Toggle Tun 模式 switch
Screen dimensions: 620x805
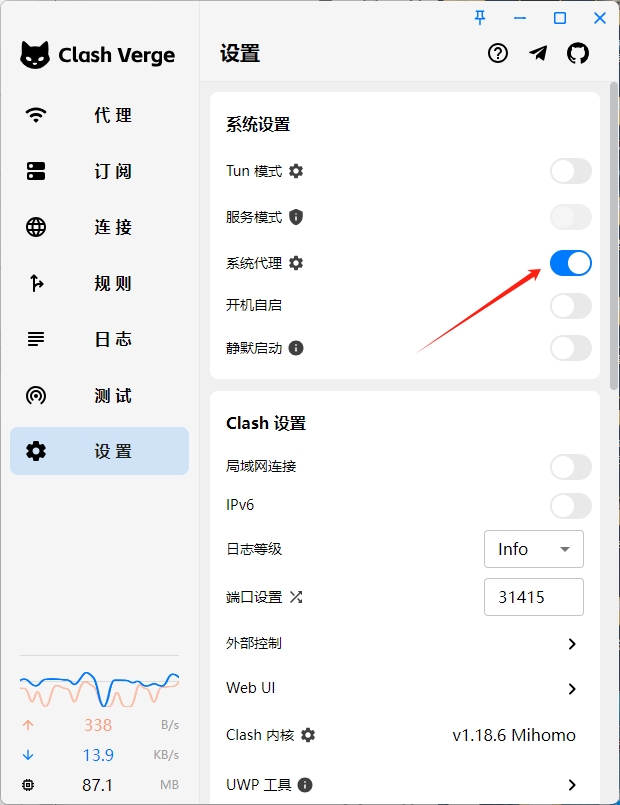pos(571,171)
